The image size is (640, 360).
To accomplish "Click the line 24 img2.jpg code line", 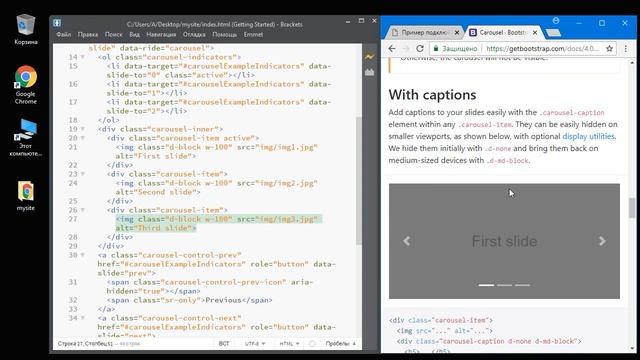I will (x=217, y=187).
